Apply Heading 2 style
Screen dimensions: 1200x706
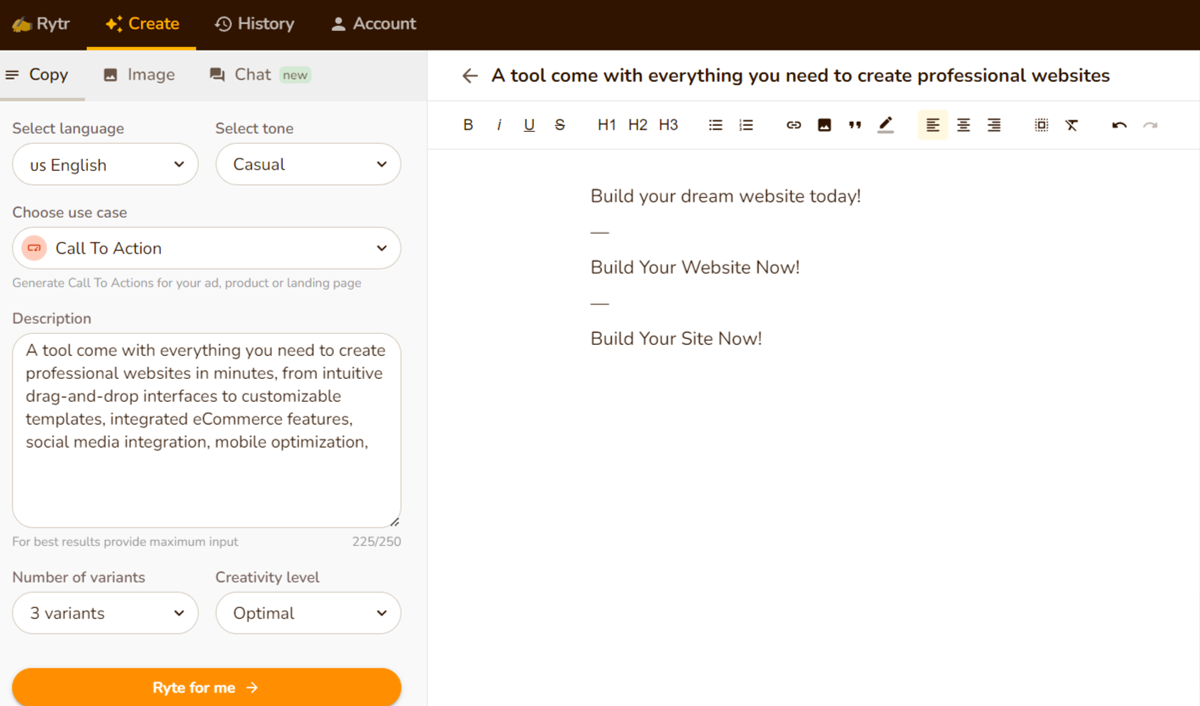tap(638, 125)
